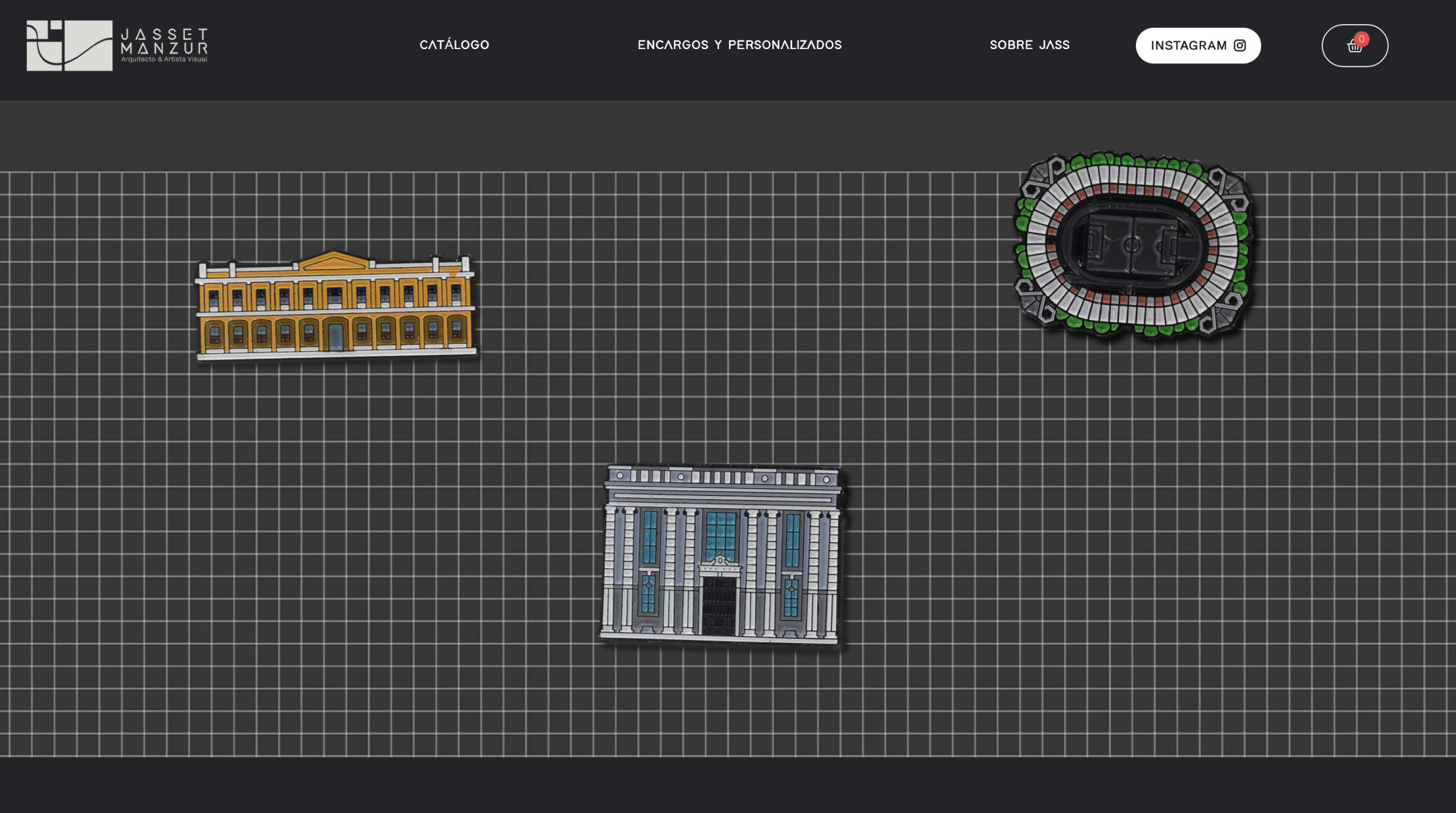This screenshot has width=1456, height=813.
Task: Click the red cart count badge
Action: pos(1362,39)
